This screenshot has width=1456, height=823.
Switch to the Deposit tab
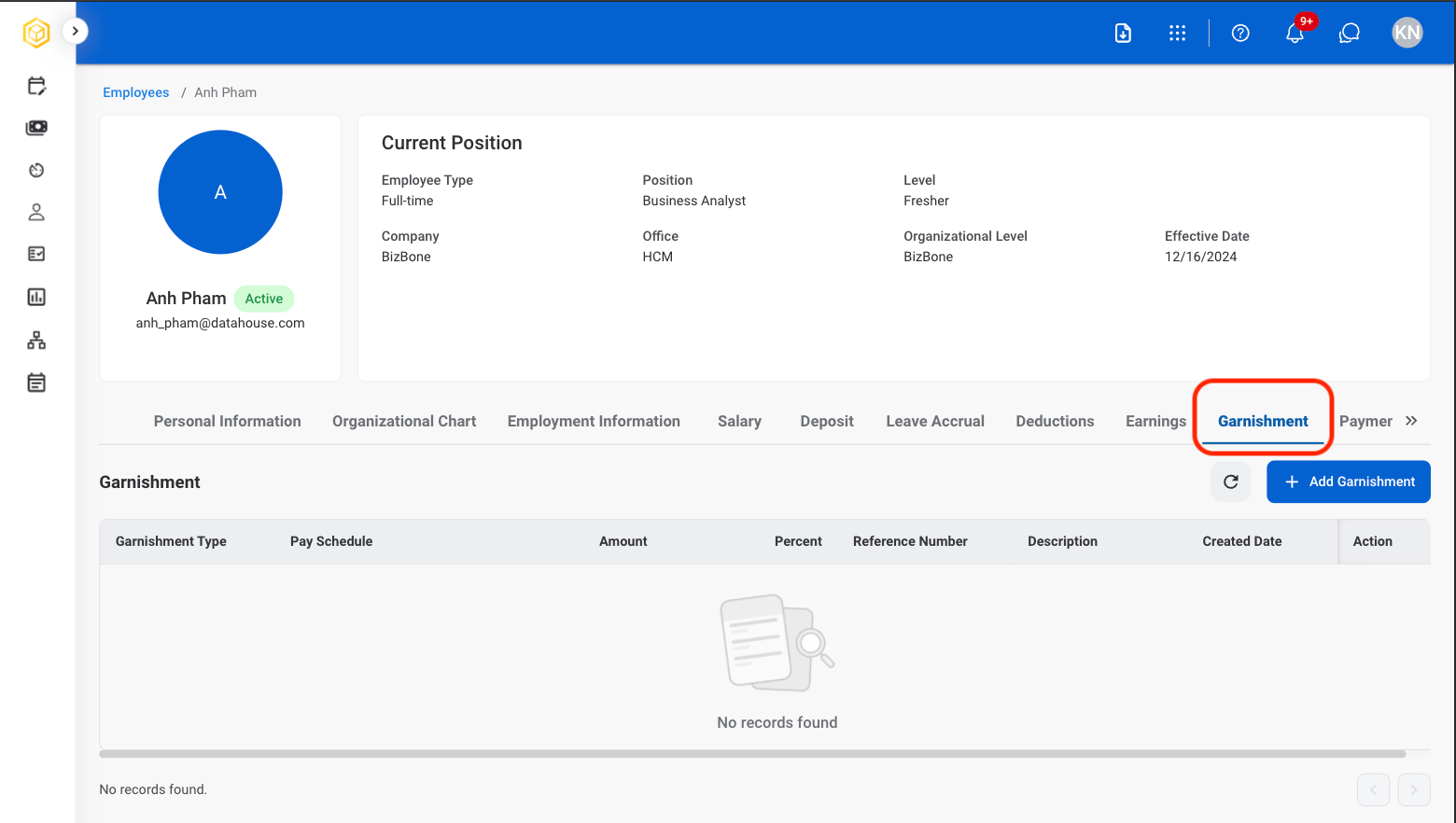coord(827,421)
